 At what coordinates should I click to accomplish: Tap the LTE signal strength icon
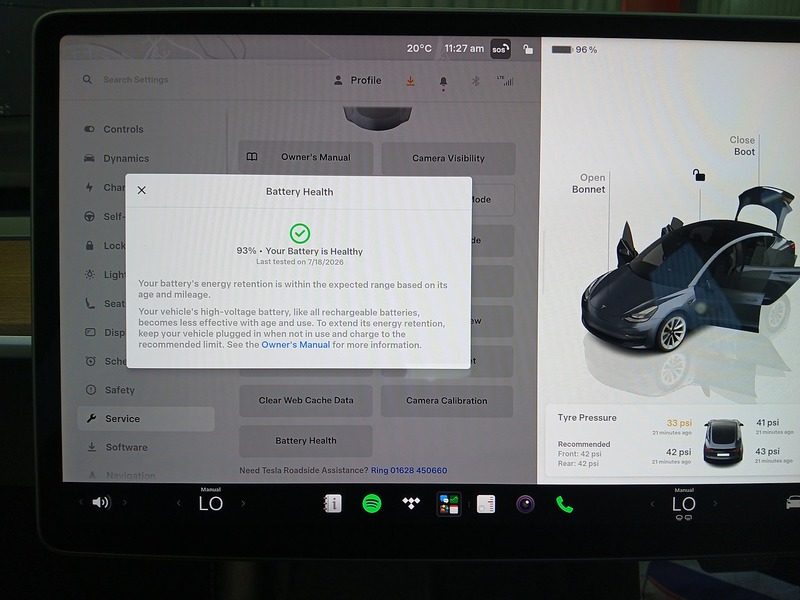(505, 81)
